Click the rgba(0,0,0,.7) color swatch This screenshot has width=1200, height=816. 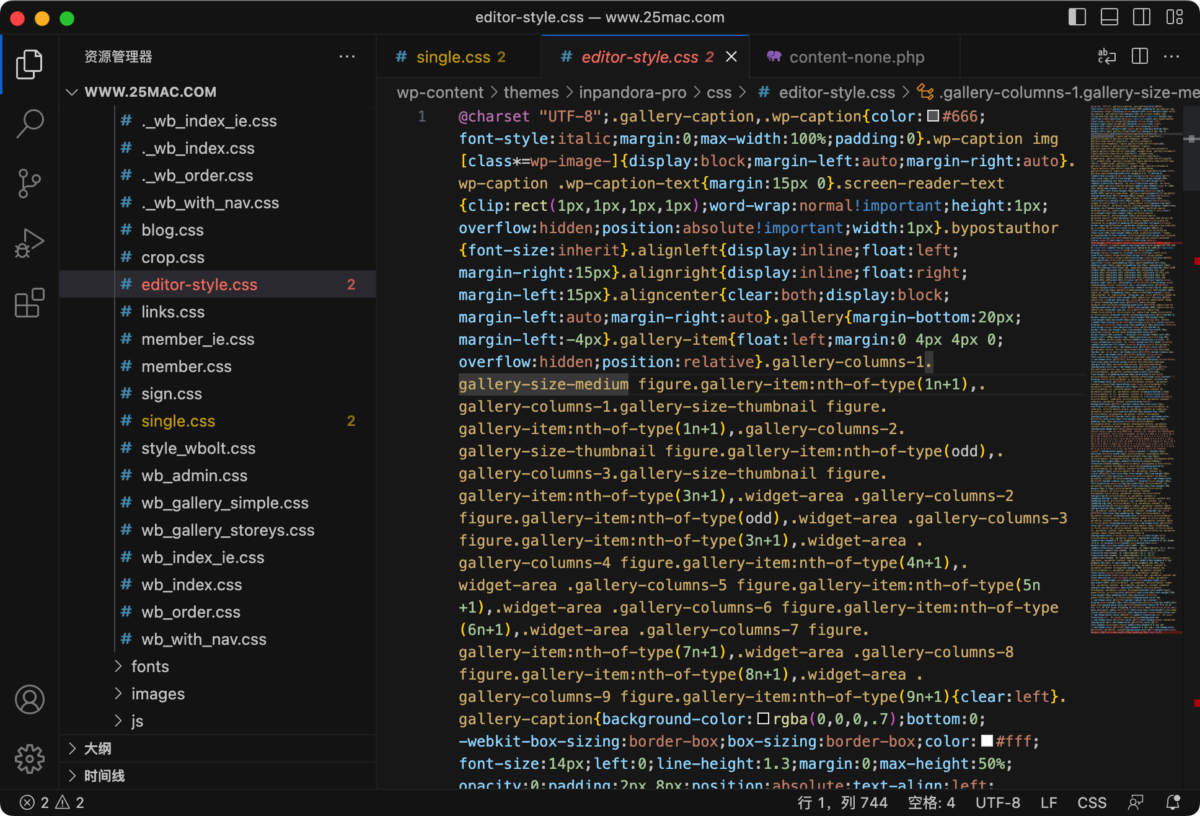[x=764, y=719]
